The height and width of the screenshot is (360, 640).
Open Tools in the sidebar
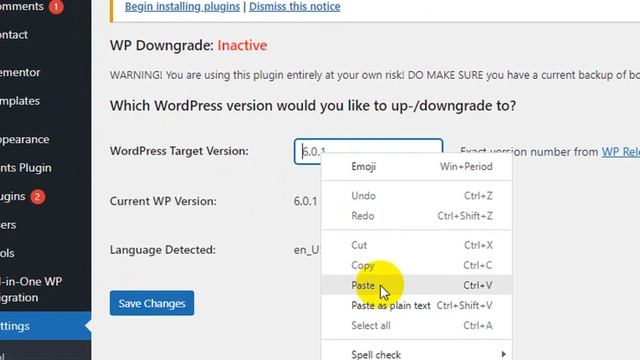pos(7,253)
